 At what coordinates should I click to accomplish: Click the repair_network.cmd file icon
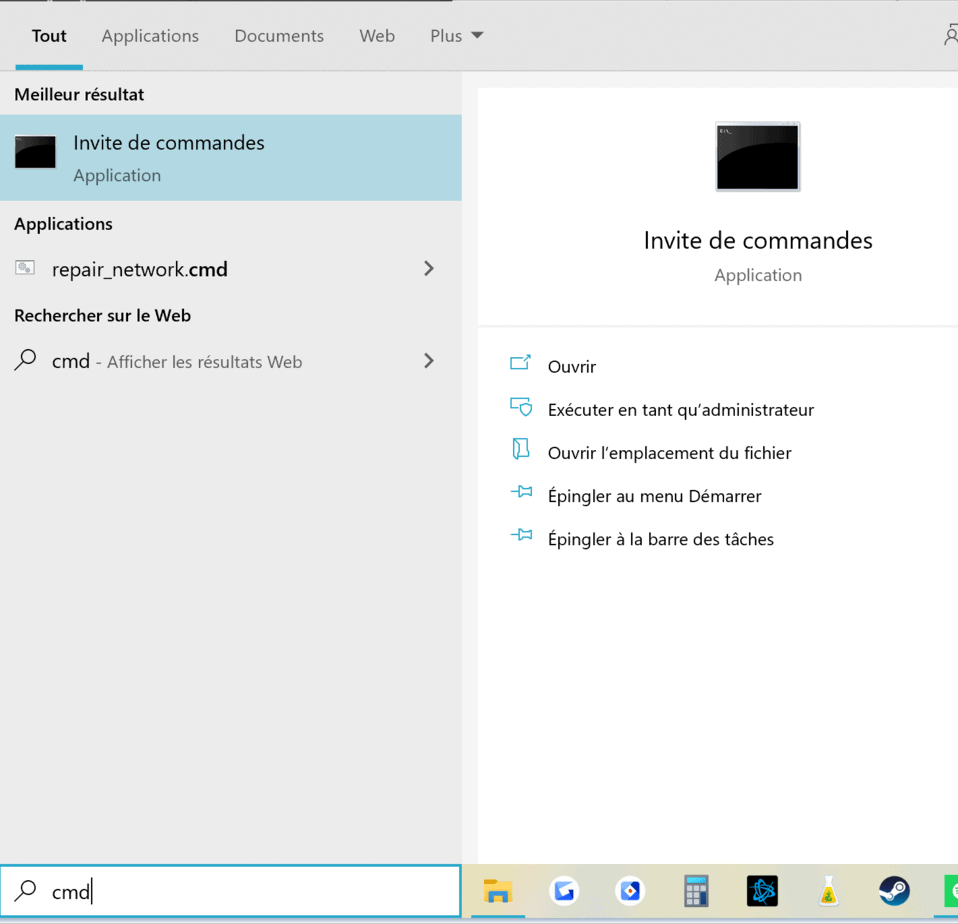(25, 268)
